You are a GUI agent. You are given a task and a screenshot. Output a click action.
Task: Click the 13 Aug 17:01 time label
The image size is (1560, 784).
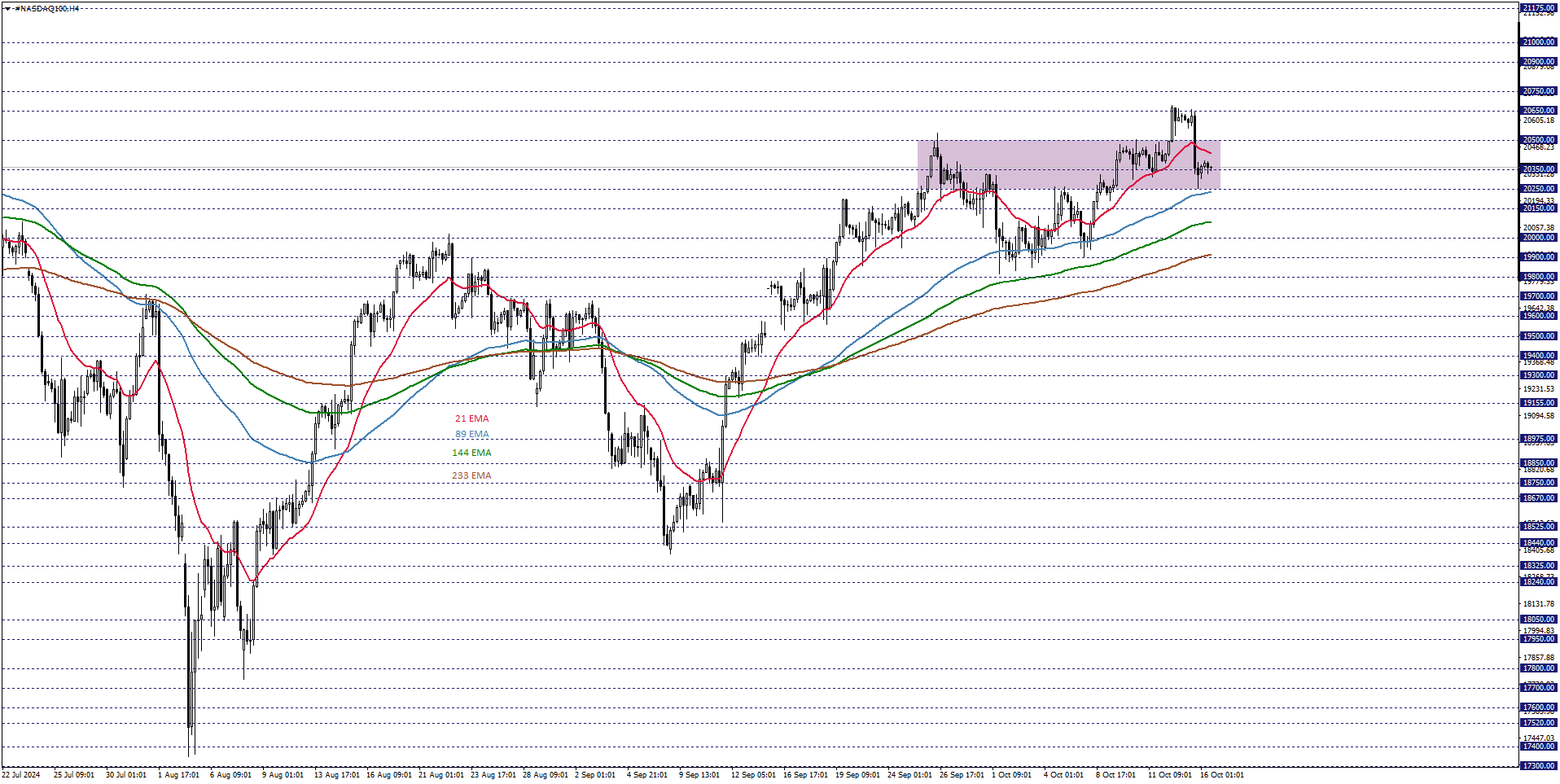click(336, 775)
